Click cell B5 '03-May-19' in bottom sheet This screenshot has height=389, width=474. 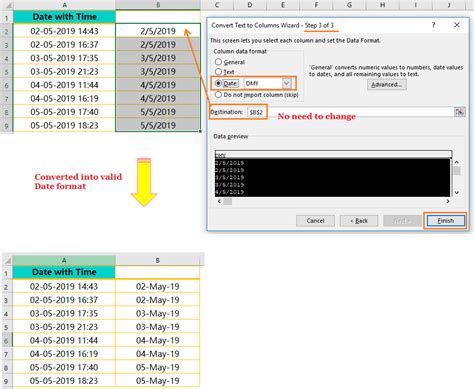pyautogui.click(x=158, y=327)
